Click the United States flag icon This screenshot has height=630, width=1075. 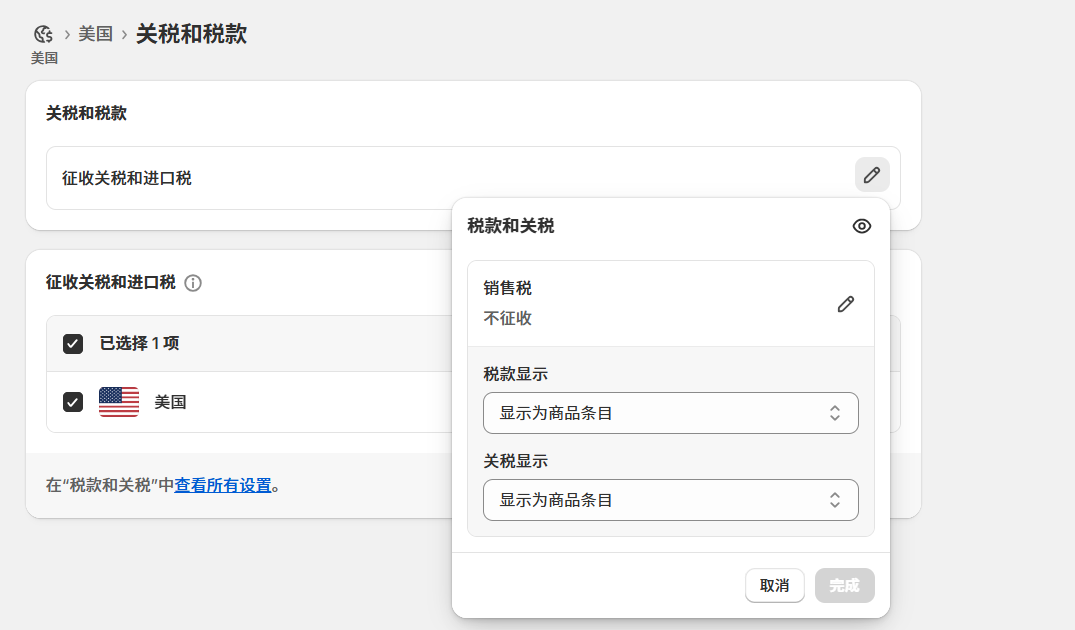tap(117, 402)
